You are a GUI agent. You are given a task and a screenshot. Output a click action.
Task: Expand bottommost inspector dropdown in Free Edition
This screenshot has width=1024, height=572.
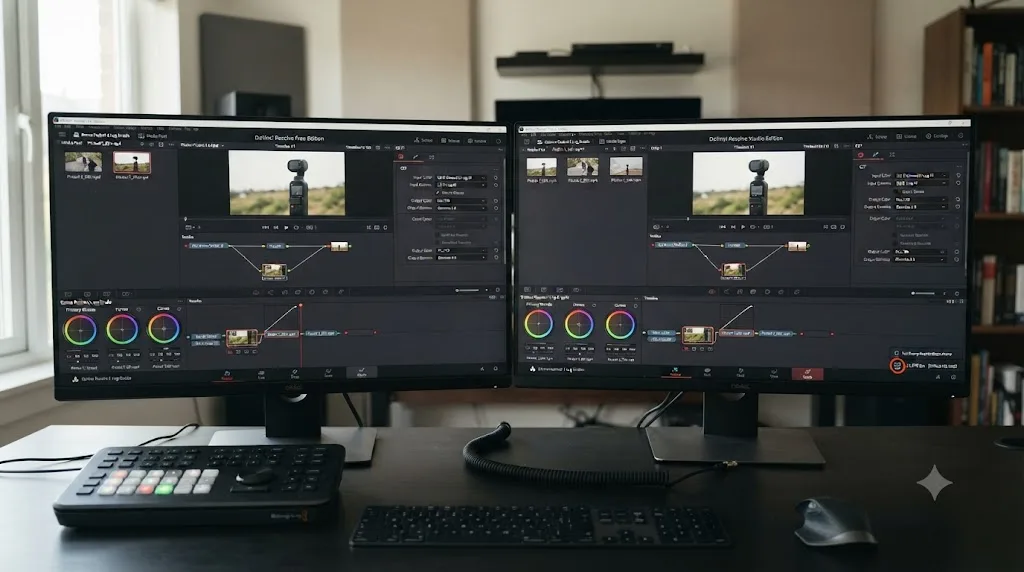point(461,258)
